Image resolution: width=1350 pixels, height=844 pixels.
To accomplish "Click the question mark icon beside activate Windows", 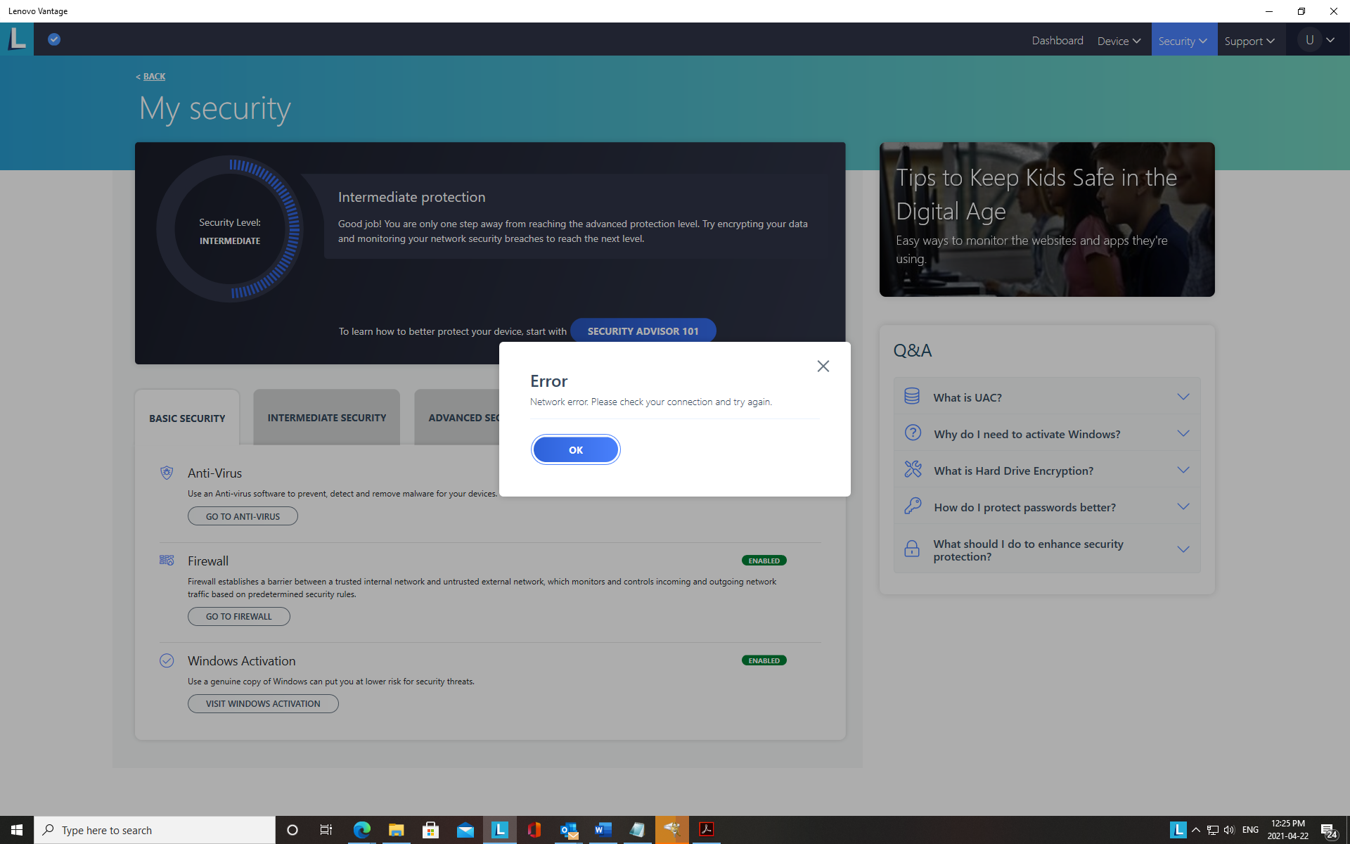I will pos(913,433).
